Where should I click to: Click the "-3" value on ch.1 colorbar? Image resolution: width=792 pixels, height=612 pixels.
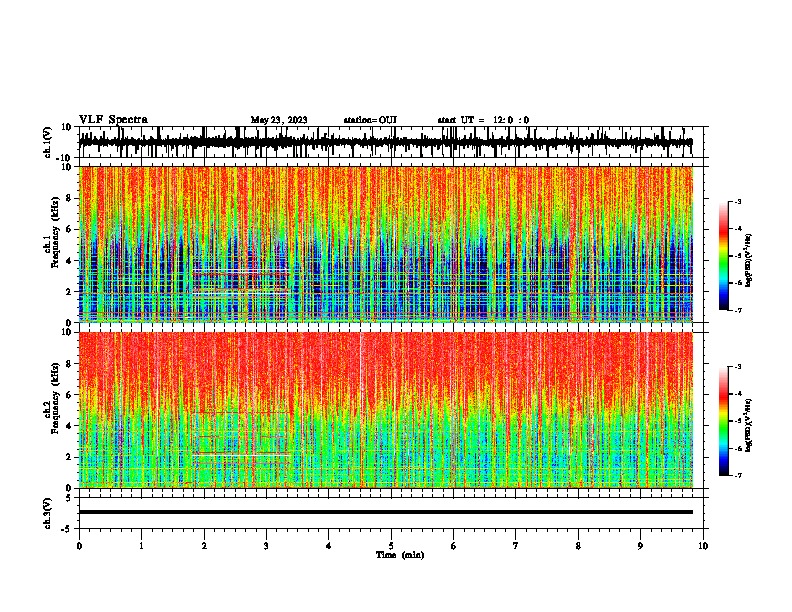(x=738, y=201)
